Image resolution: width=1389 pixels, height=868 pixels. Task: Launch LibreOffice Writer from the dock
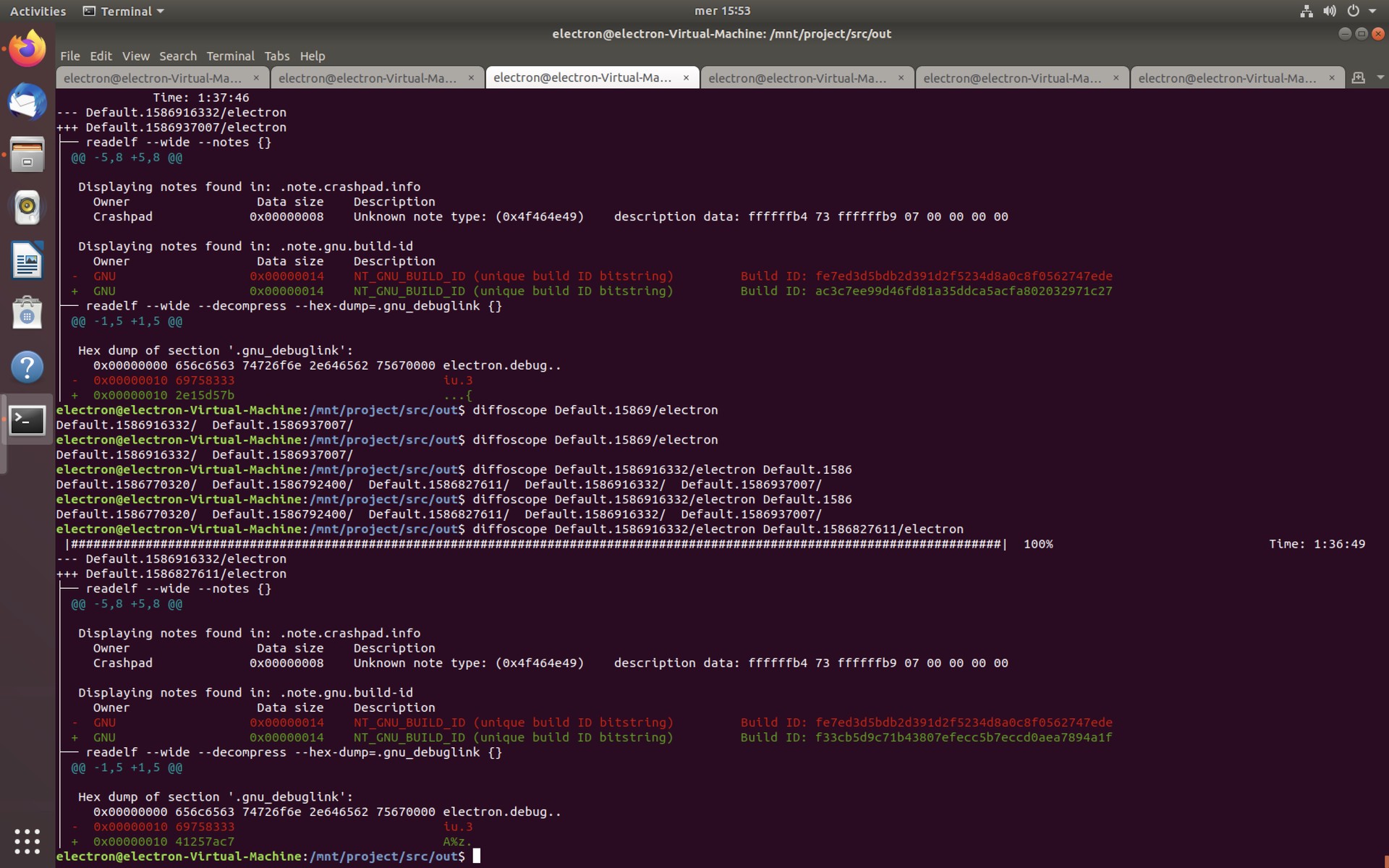pyautogui.click(x=27, y=260)
